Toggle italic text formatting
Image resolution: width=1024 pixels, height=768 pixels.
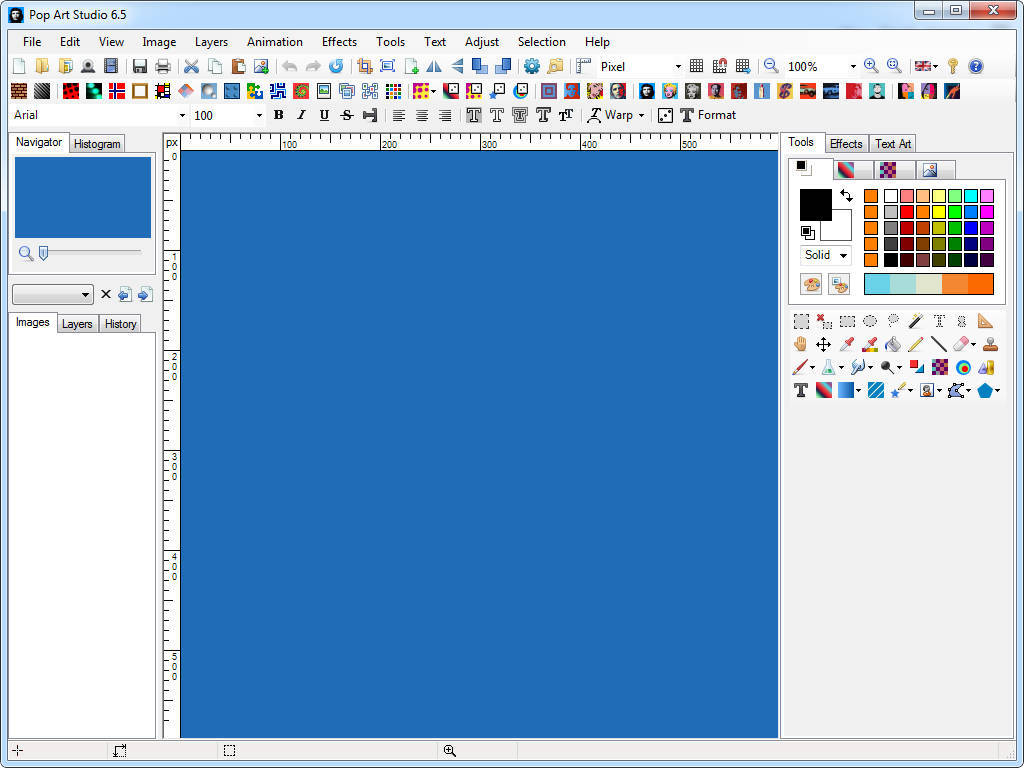pyautogui.click(x=300, y=115)
